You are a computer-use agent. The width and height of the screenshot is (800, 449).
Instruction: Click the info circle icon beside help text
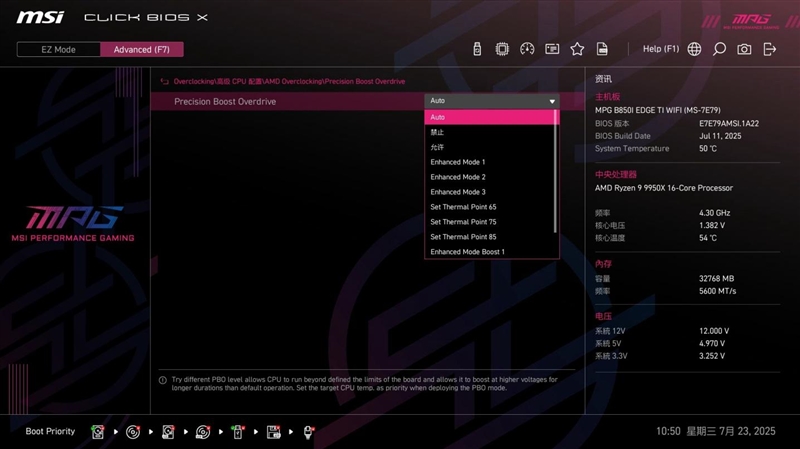coord(163,380)
